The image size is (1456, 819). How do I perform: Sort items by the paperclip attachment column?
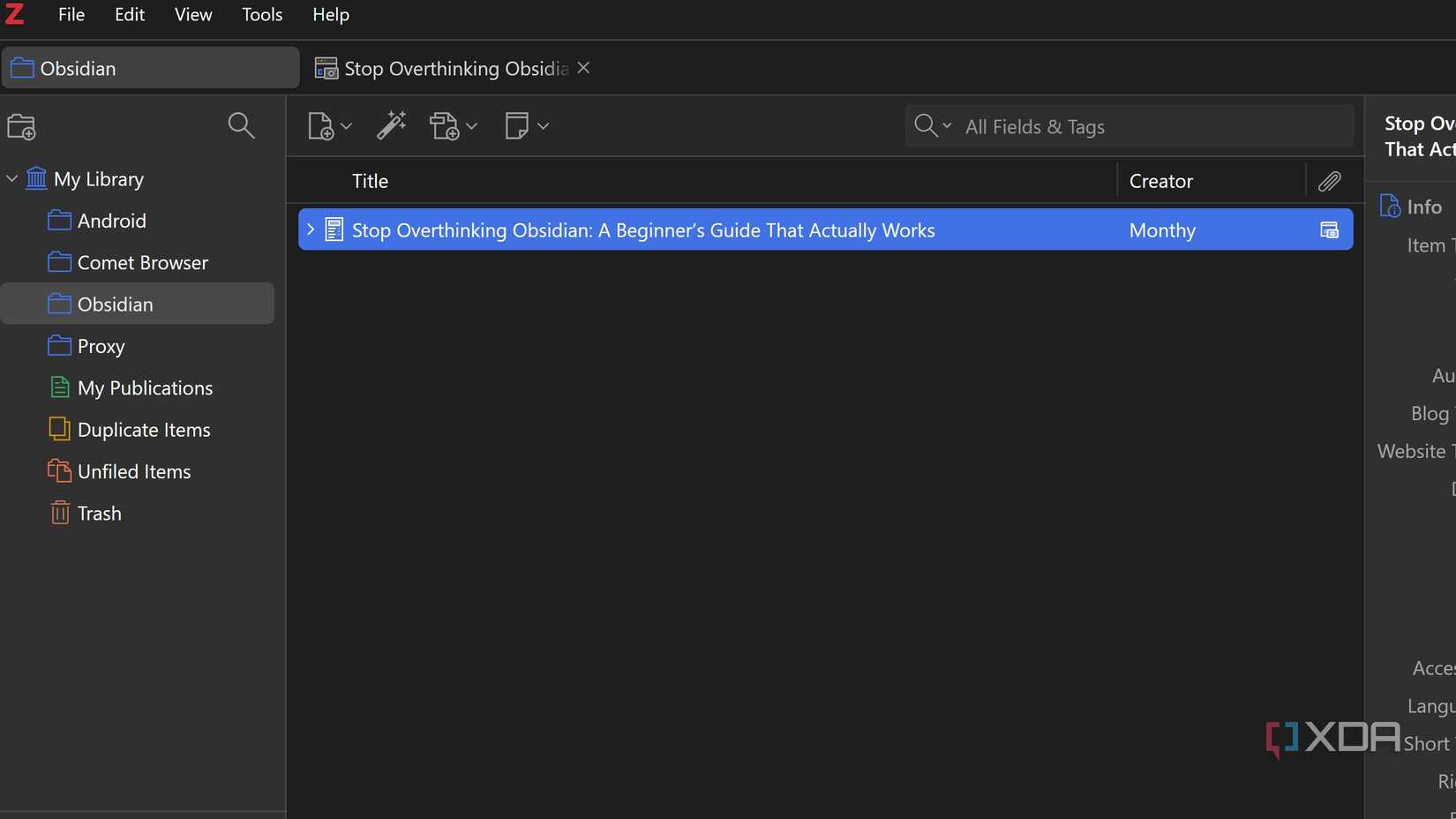[x=1330, y=181]
